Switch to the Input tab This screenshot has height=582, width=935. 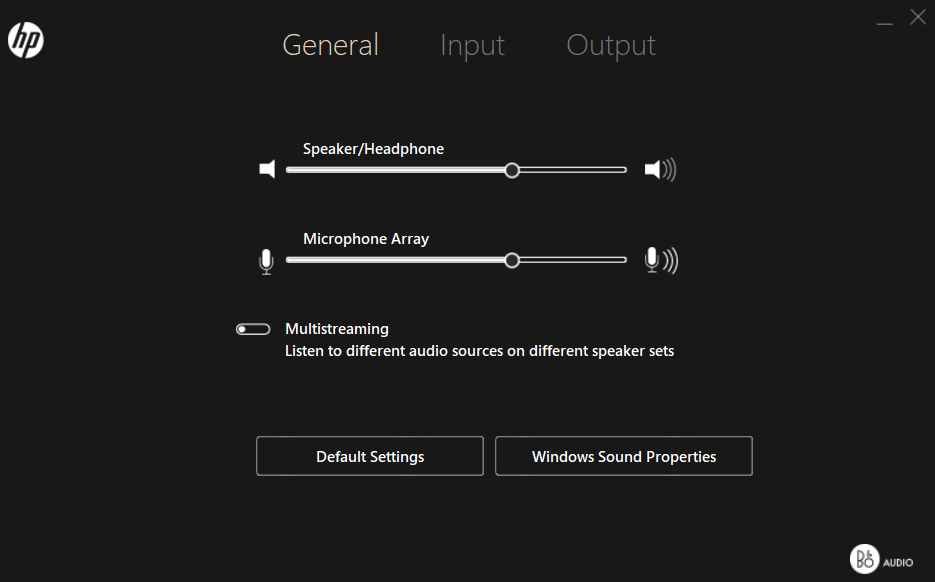click(x=471, y=45)
